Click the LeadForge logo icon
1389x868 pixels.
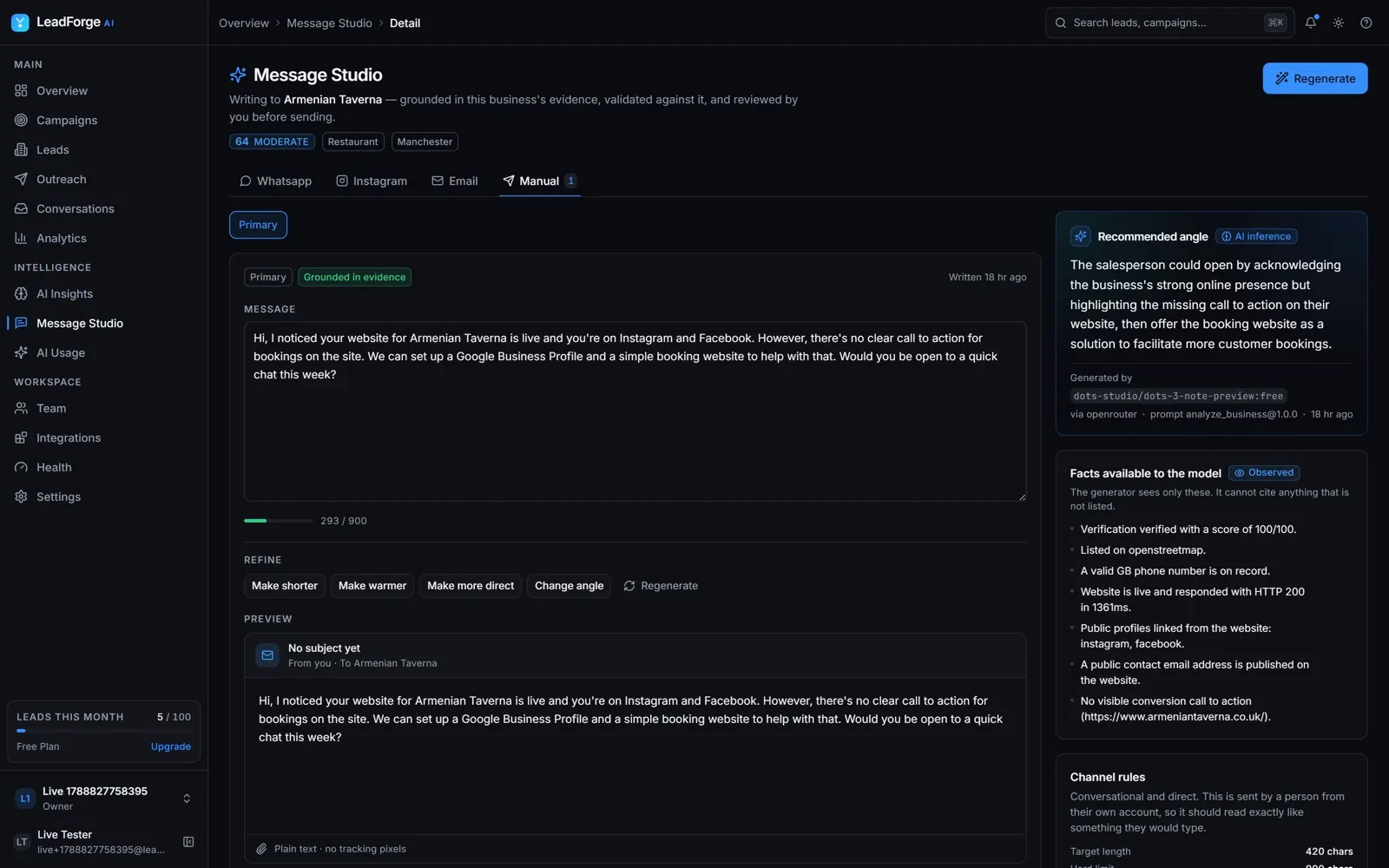tap(20, 23)
